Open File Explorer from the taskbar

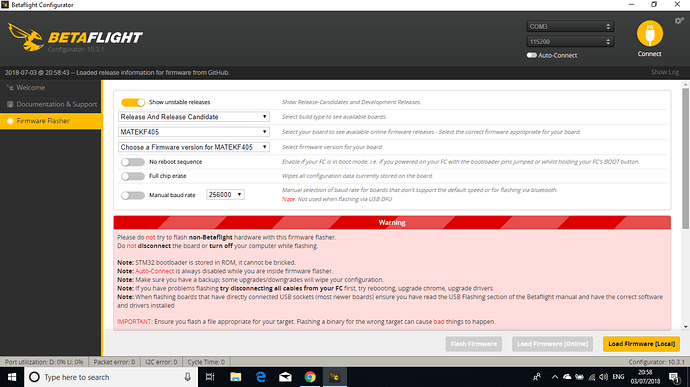pos(235,377)
